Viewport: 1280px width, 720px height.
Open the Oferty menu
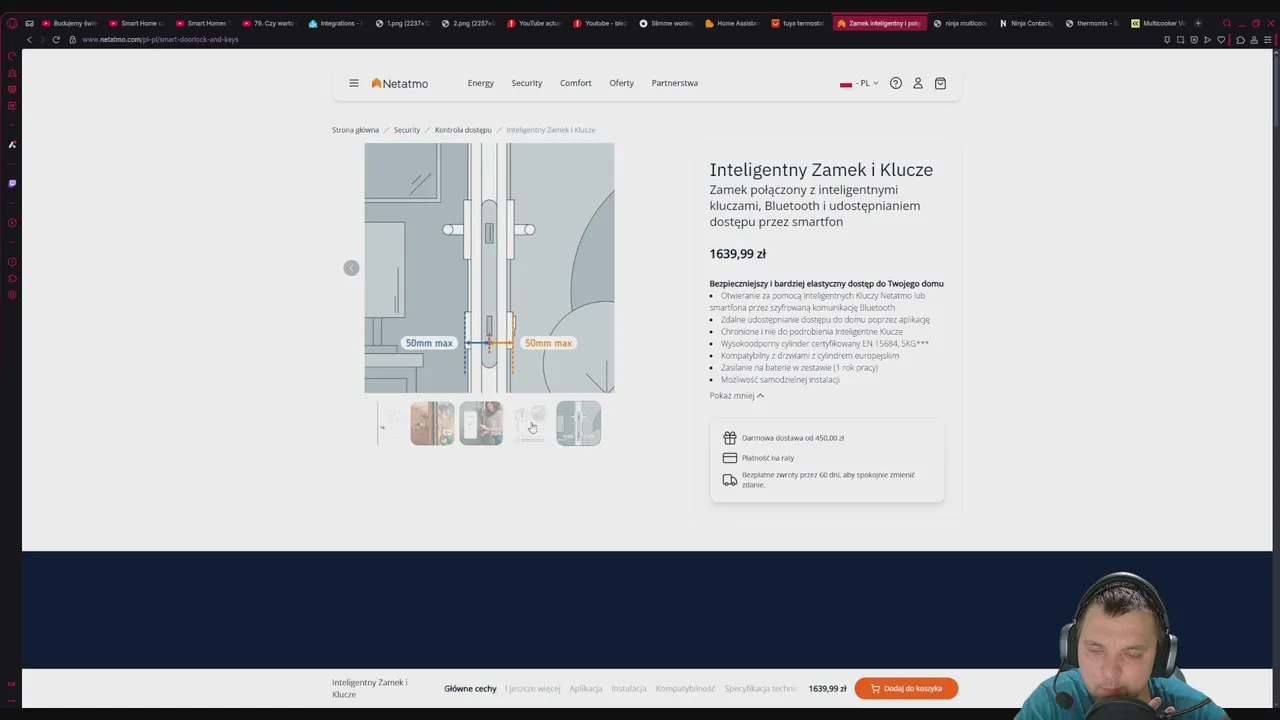[x=622, y=83]
